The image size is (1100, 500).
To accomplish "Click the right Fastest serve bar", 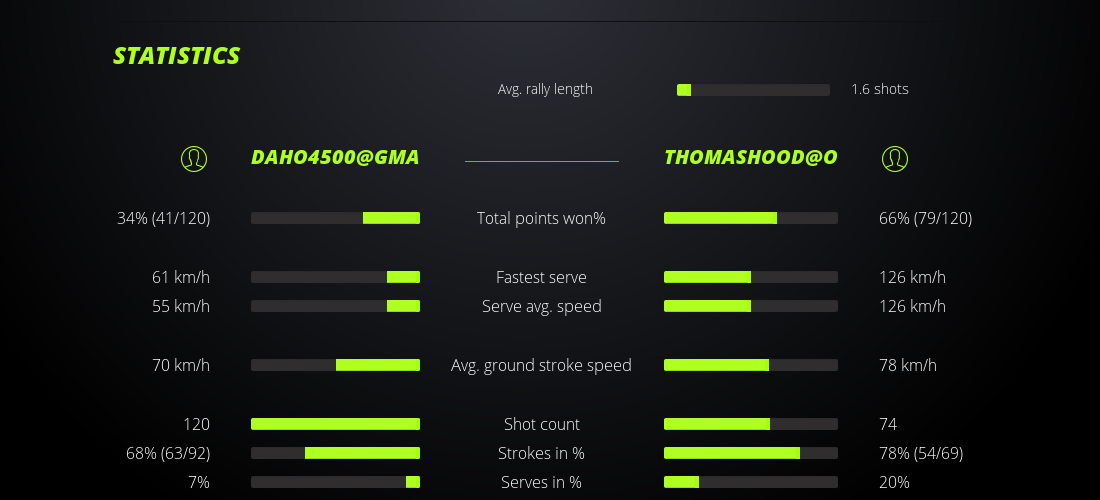I will 751,277.
